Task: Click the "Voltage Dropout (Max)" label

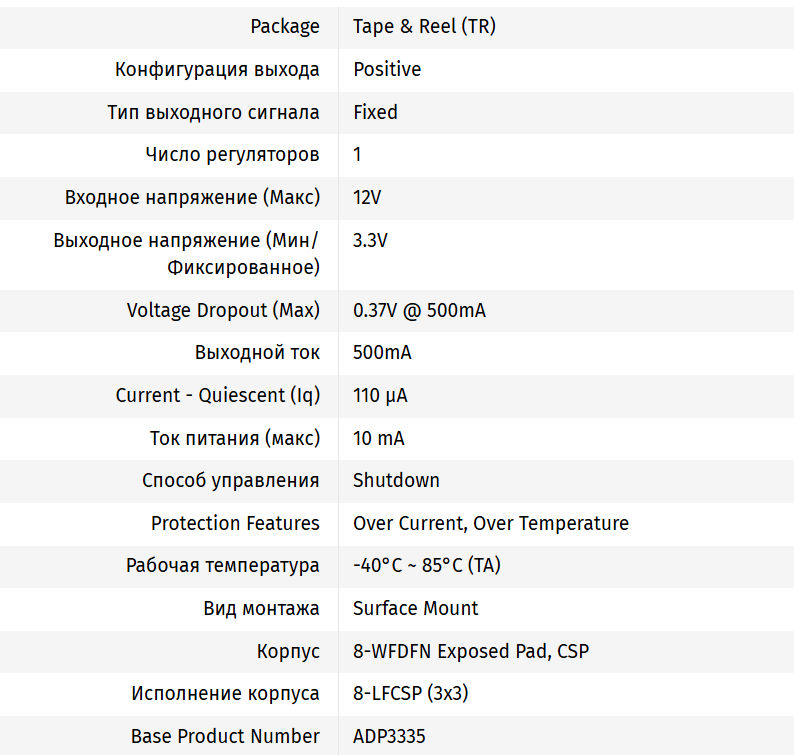Action: [223, 311]
